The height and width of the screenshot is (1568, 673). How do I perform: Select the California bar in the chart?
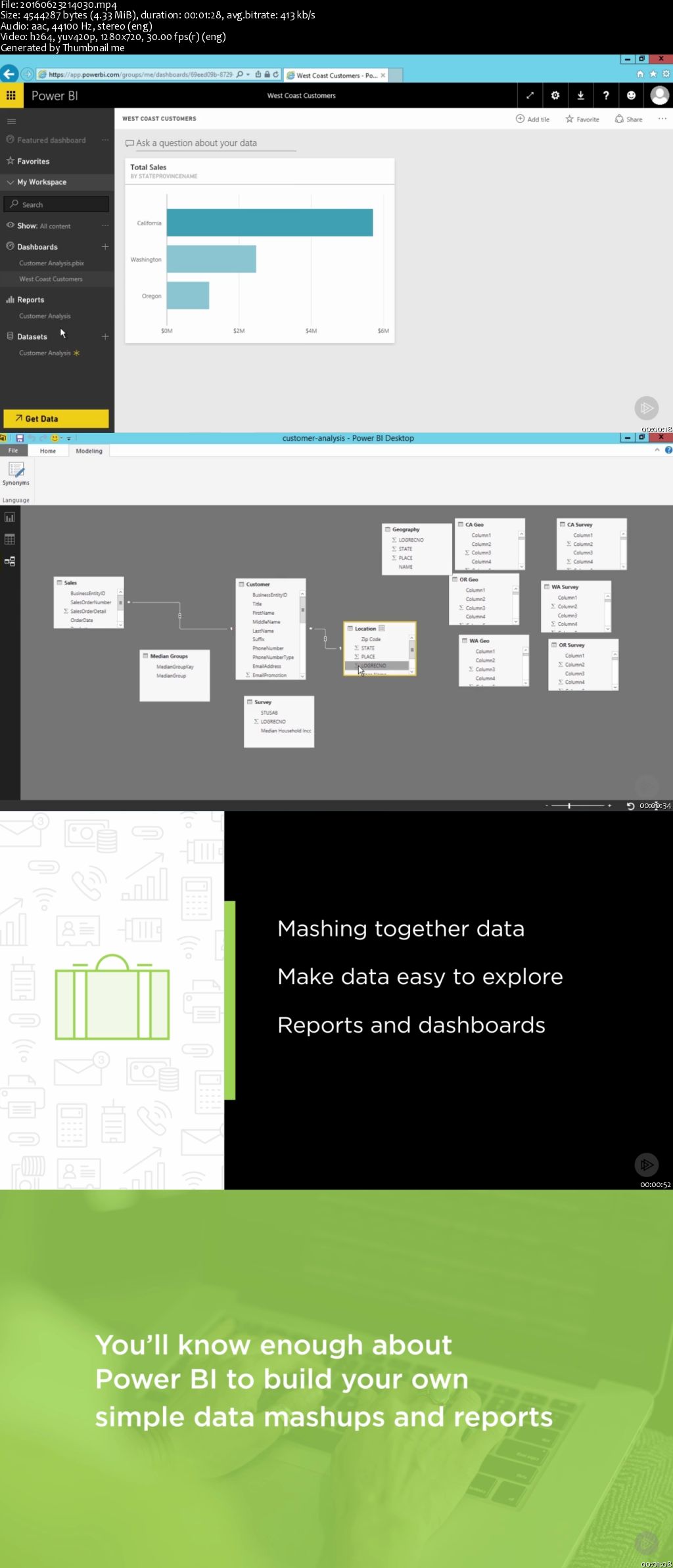[269, 223]
